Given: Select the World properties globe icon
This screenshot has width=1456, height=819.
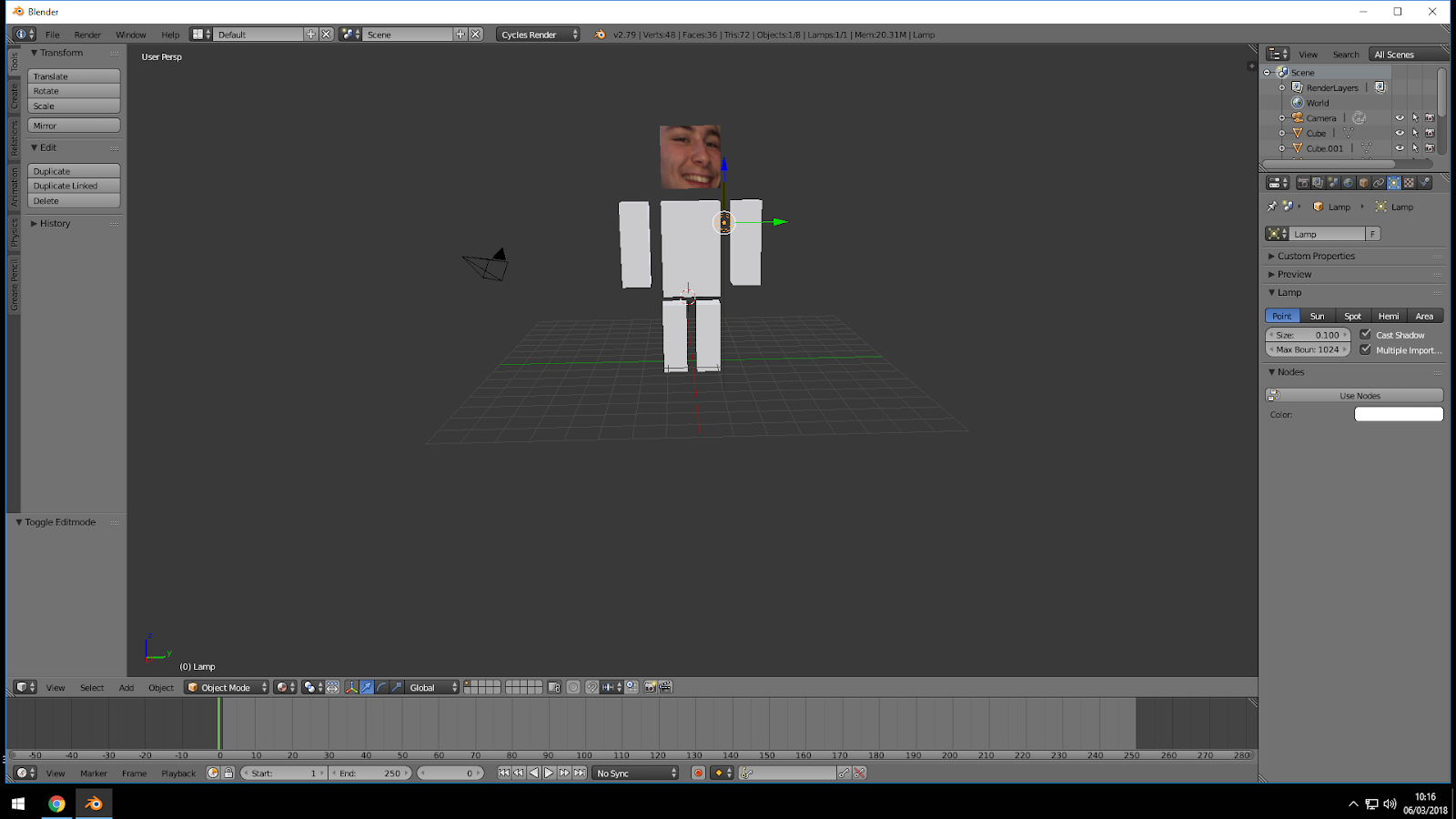Looking at the screenshot, I should pyautogui.click(x=1349, y=182).
